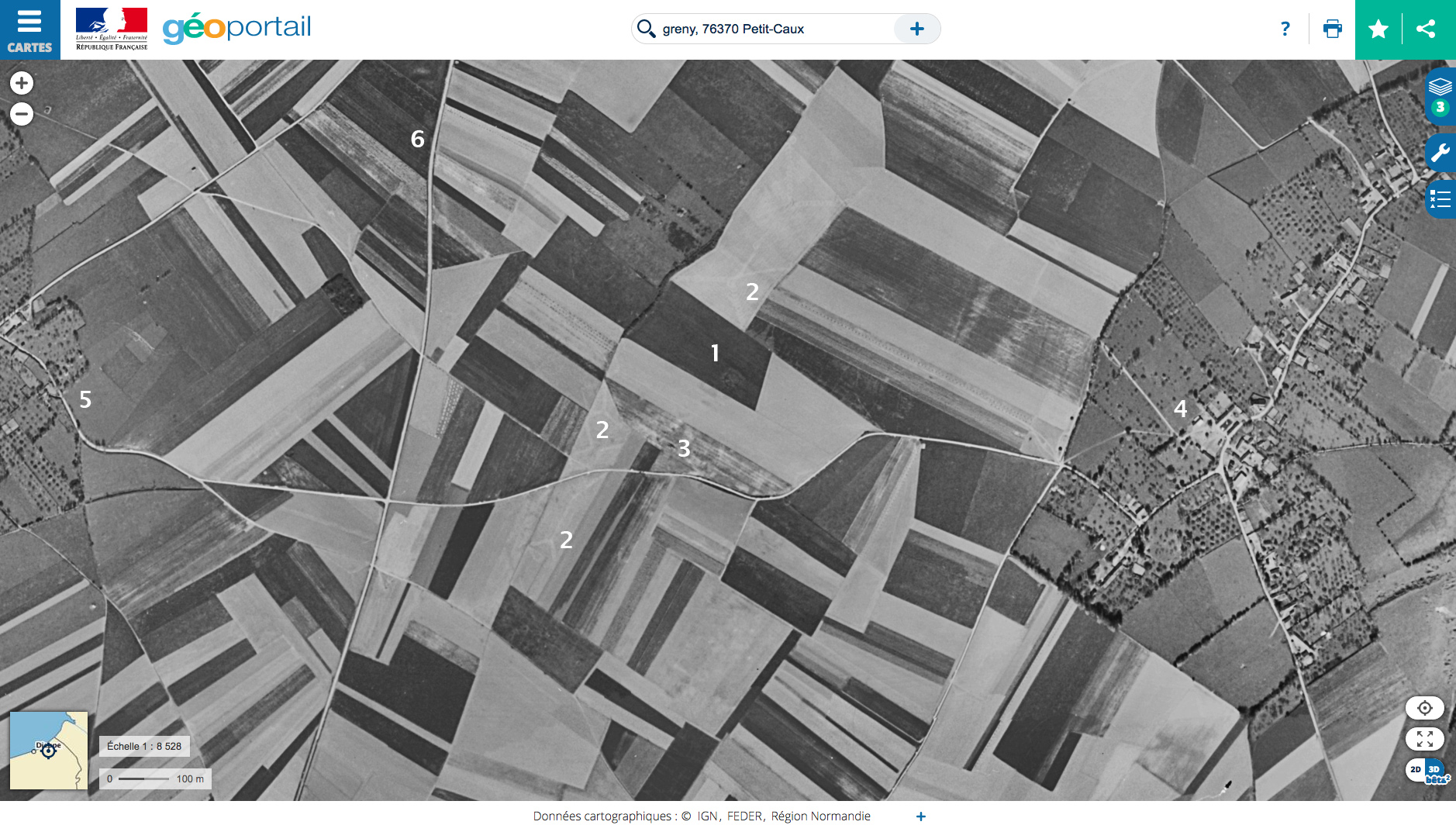Image resolution: width=1456 pixels, height=832 pixels.
Task: Expand advanced search with plus button
Action: click(916, 29)
